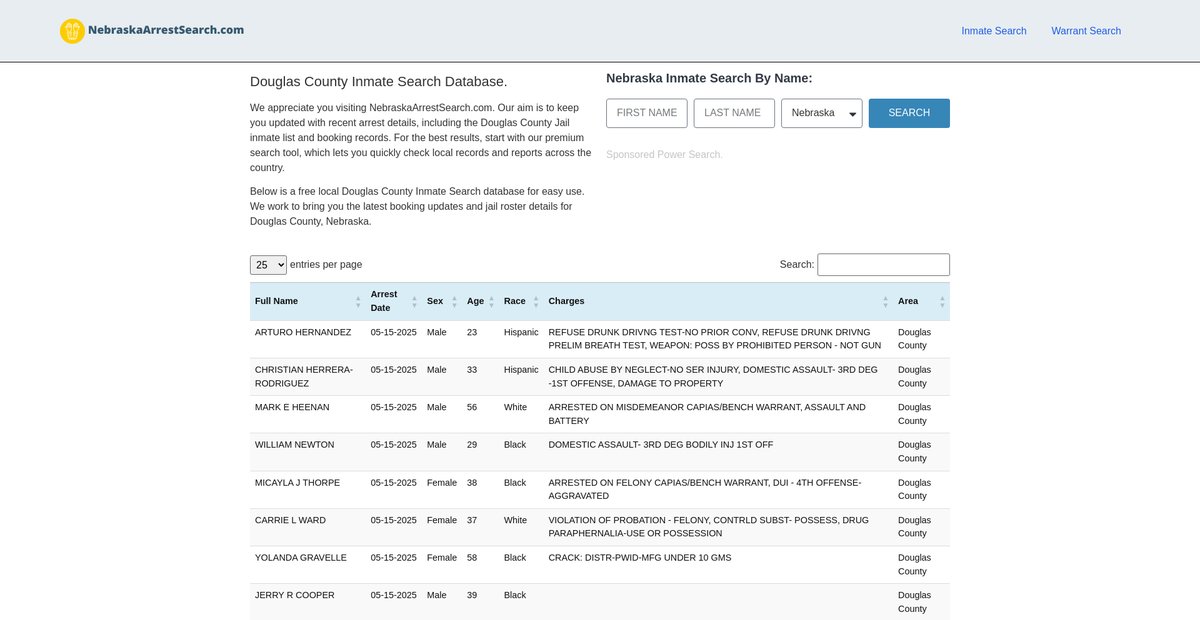Click White in Carrie L Ward row

pos(515,520)
